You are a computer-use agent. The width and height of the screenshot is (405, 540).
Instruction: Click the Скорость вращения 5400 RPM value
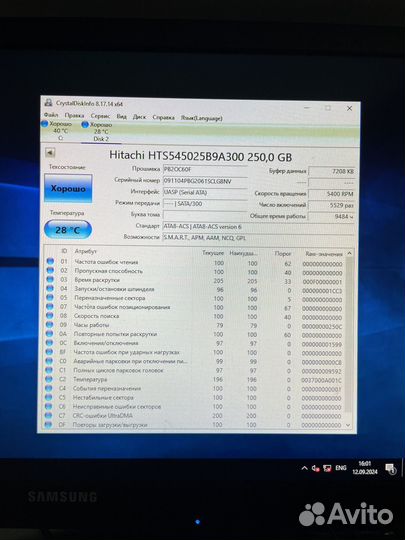pyautogui.click(x=332, y=194)
